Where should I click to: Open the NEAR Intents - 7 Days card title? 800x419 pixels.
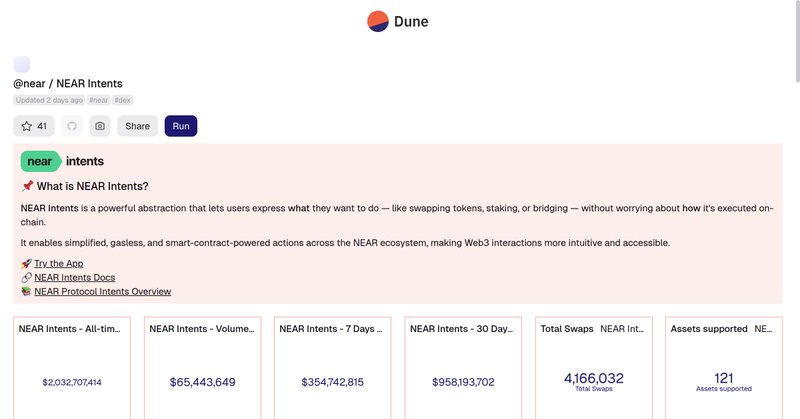(x=331, y=329)
